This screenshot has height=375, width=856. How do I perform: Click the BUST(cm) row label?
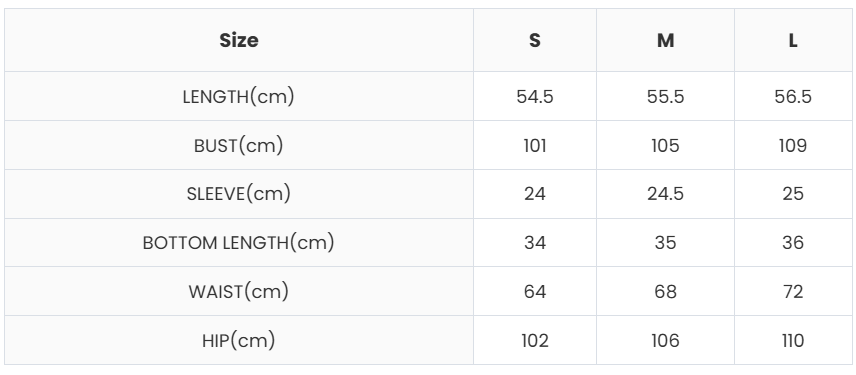click(x=239, y=146)
